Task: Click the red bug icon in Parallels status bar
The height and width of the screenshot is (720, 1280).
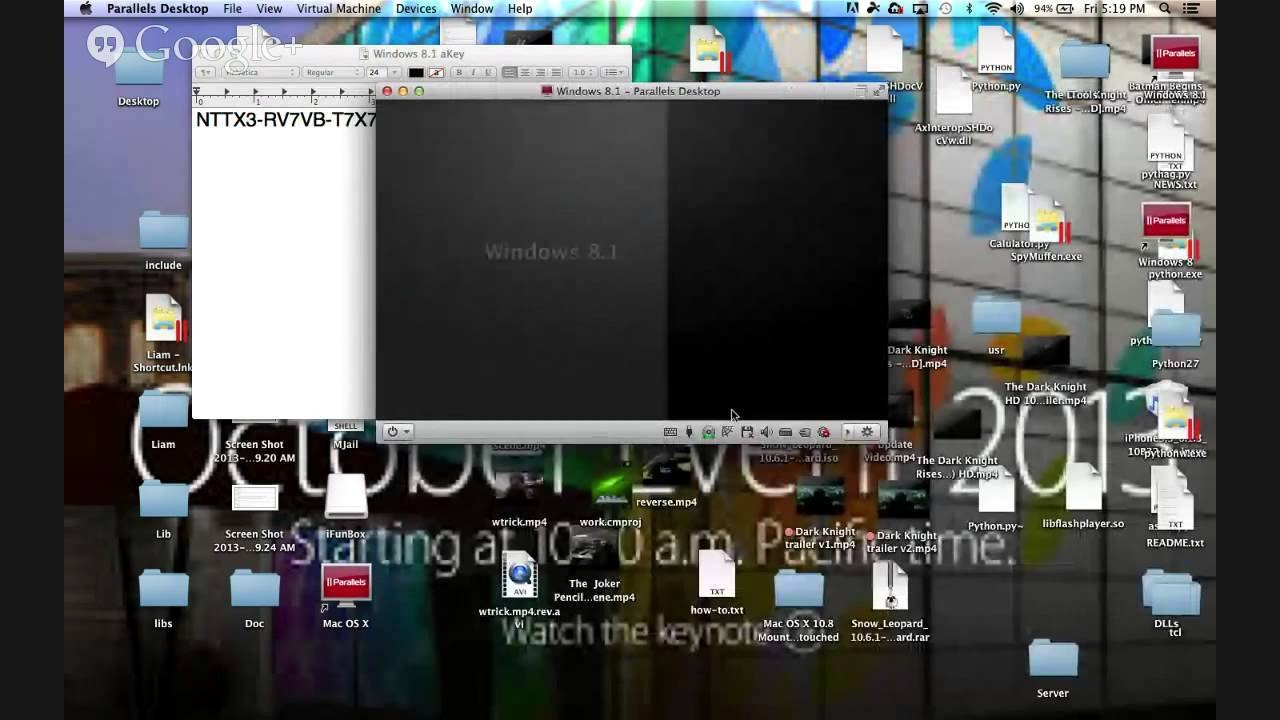Action: pyautogui.click(x=824, y=432)
